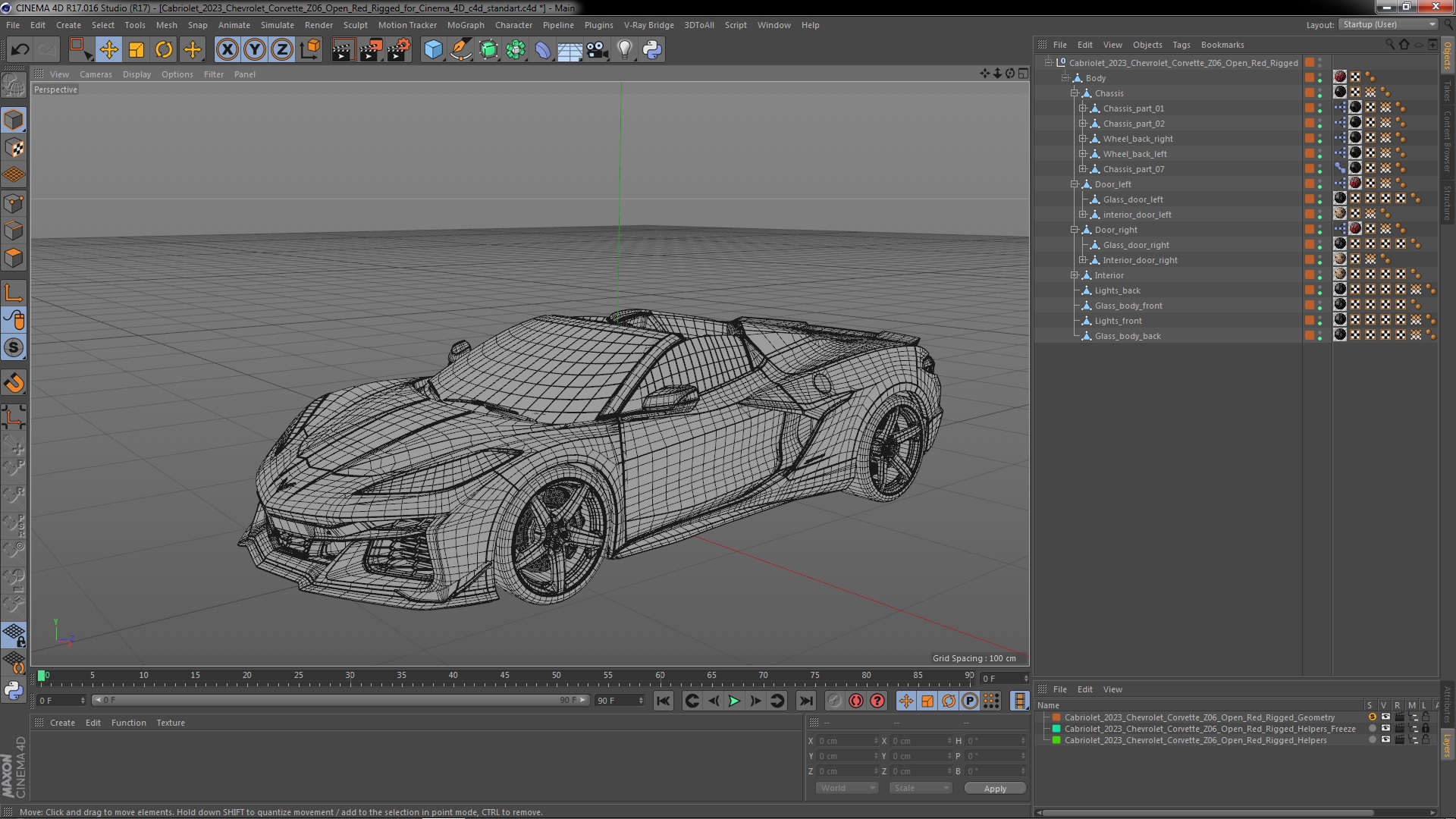This screenshot has height=819, width=1456.
Task: Go to end of animation
Action: coord(806,701)
